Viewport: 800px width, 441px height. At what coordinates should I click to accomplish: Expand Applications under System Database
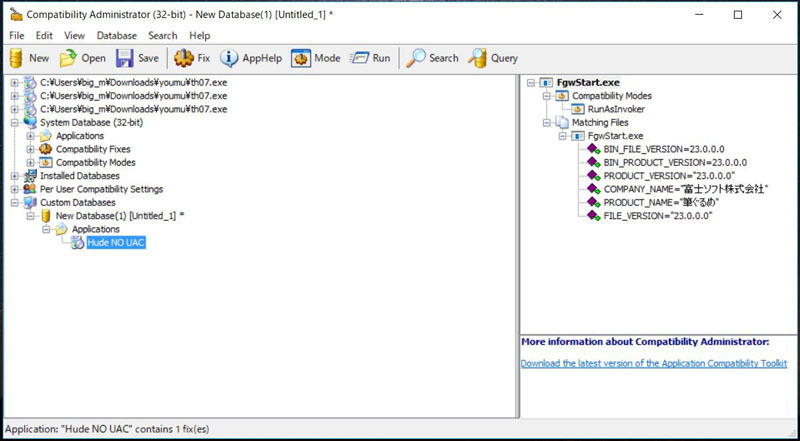(30, 136)
